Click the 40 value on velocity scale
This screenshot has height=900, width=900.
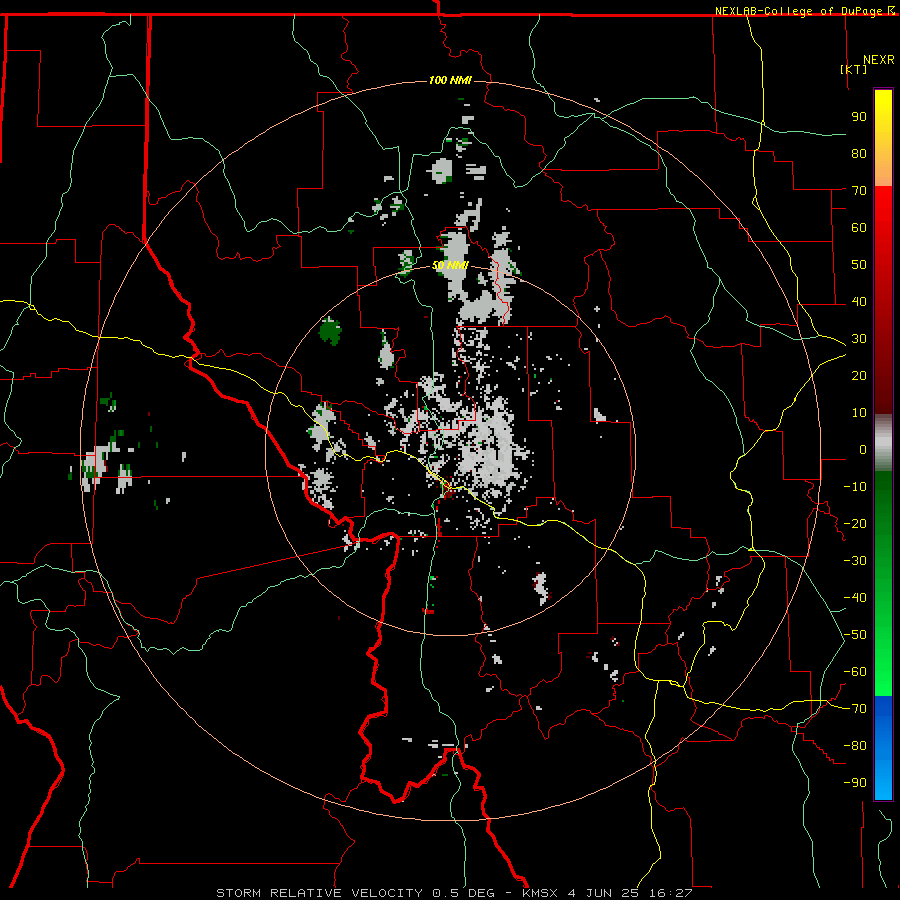pyautogui.click(x=859, y=302)
